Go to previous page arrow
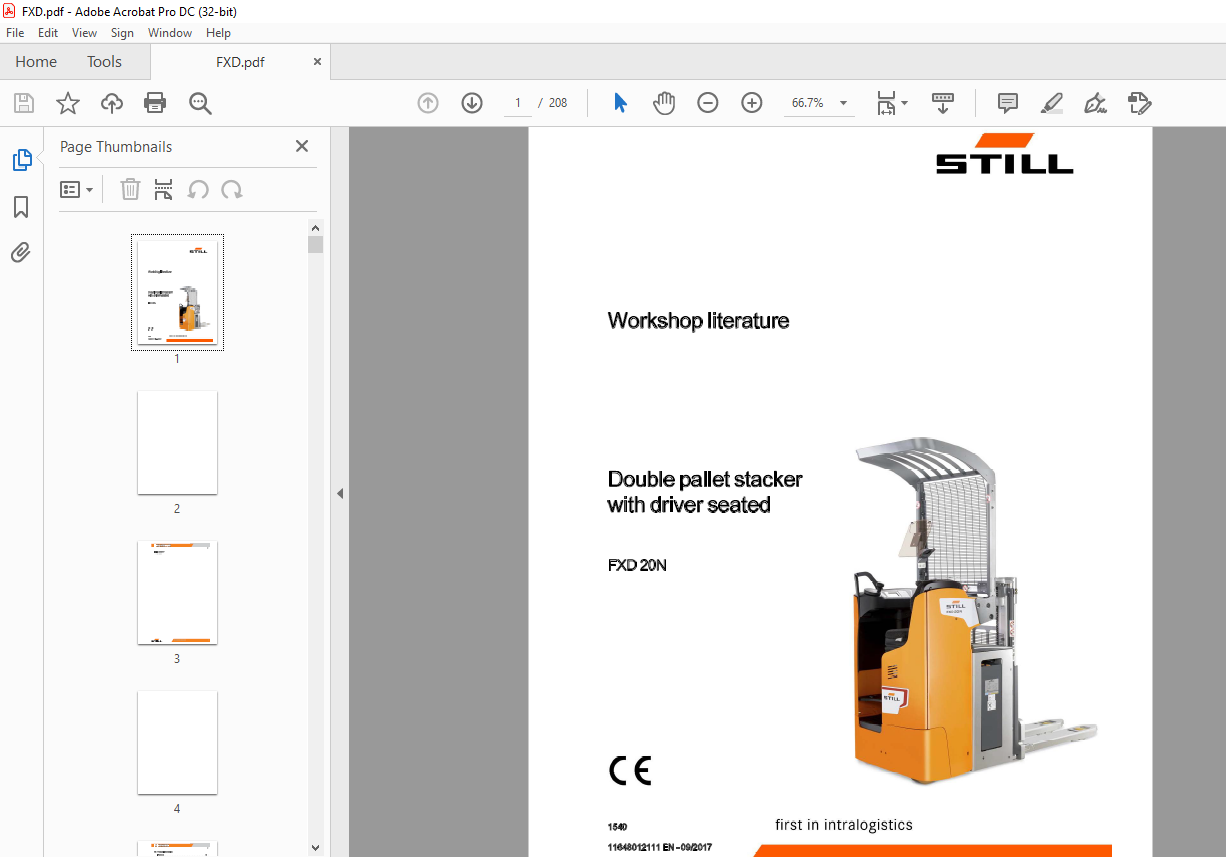Image resolution: width=1226 pixels, height=857 pixels. tap(428, 103)
